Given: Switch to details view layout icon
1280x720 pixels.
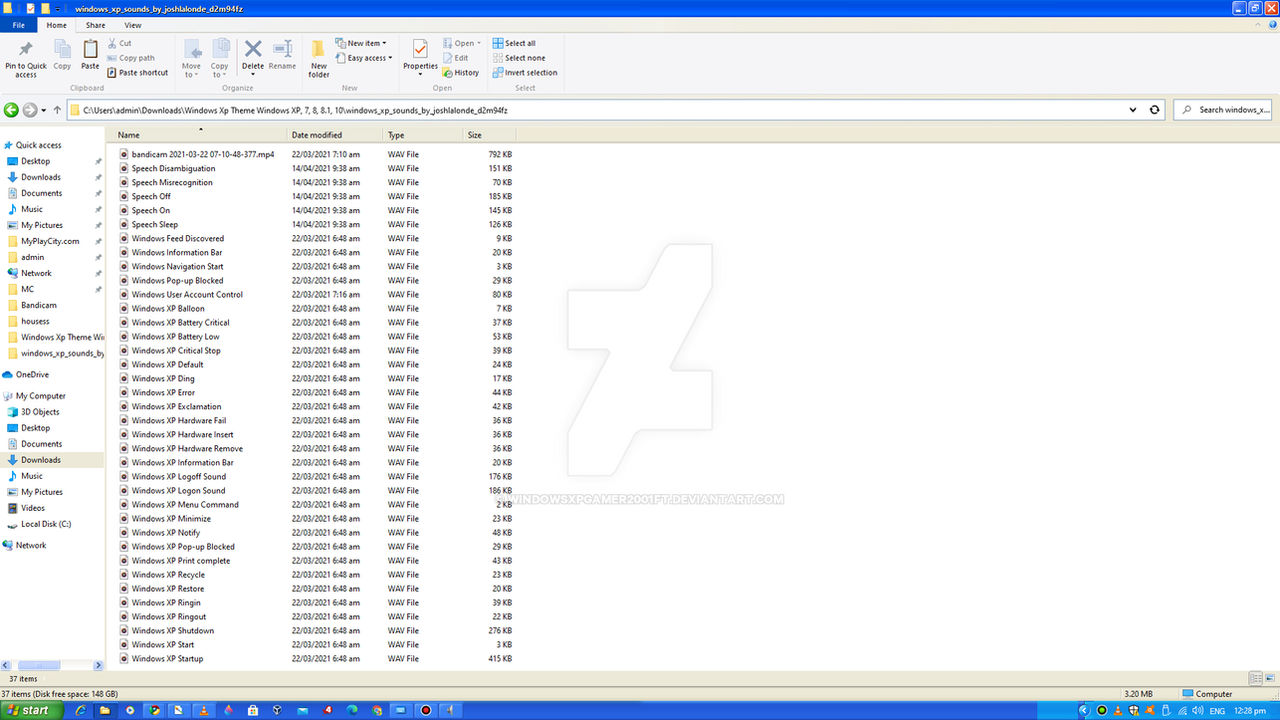Looking at the screenshot, I should [x=1256, y=679].
